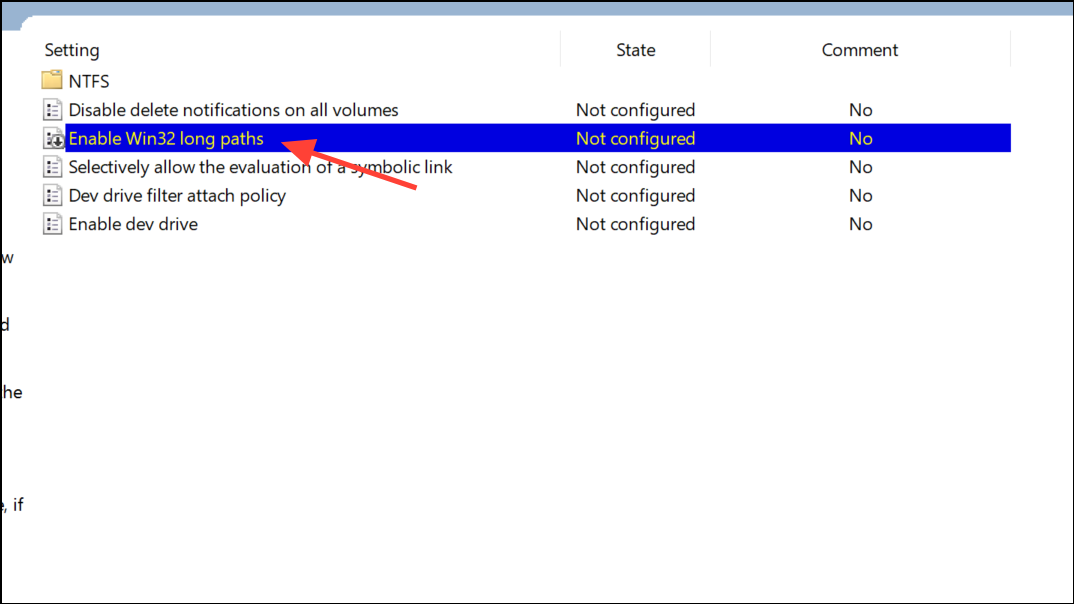Click Comment value for Dev drive filter policy
Screen dimensions: 1074x604
(x=860, y=196)
